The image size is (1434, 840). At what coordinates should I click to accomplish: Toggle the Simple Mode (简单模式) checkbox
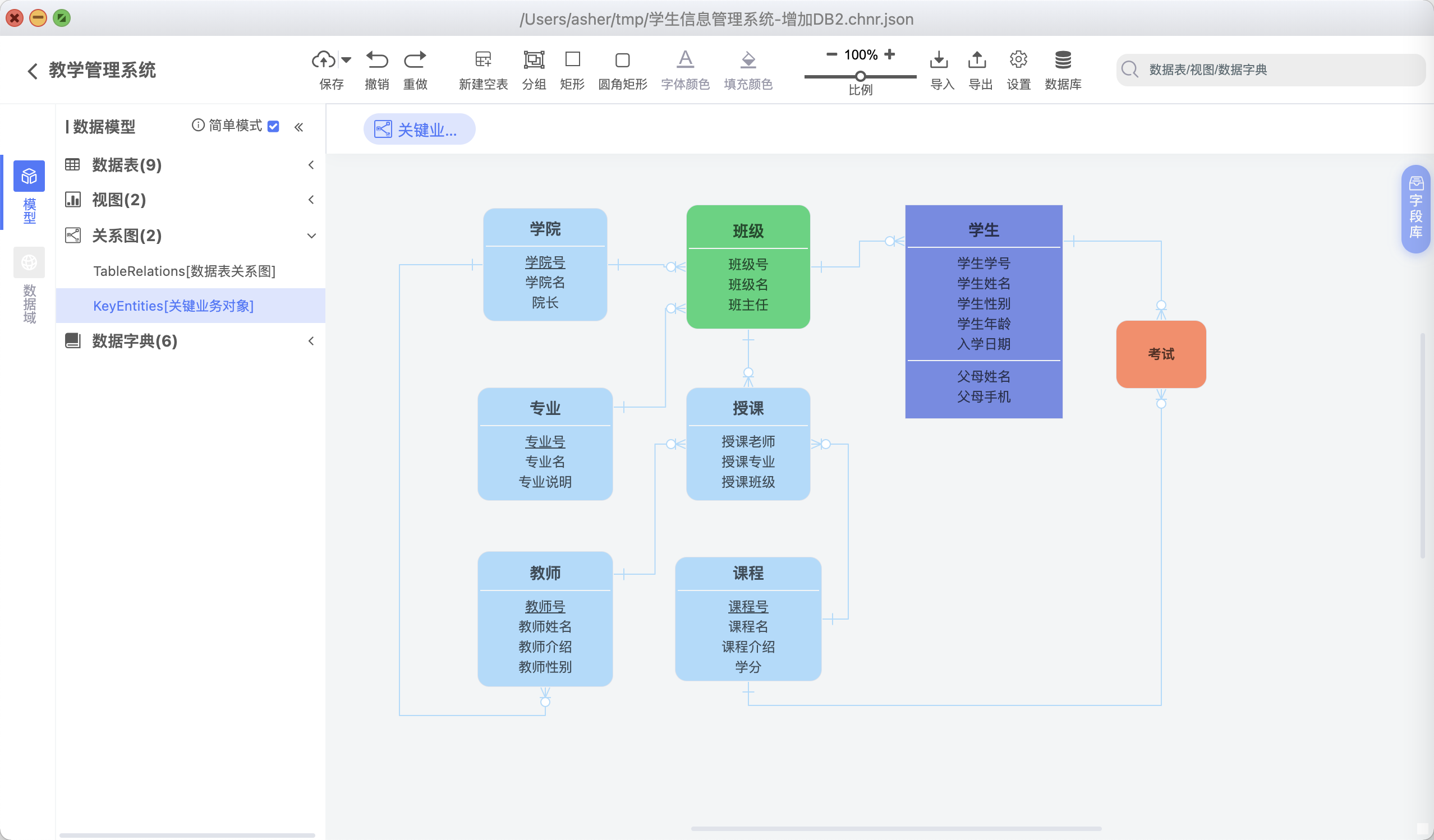pos(273,126)
